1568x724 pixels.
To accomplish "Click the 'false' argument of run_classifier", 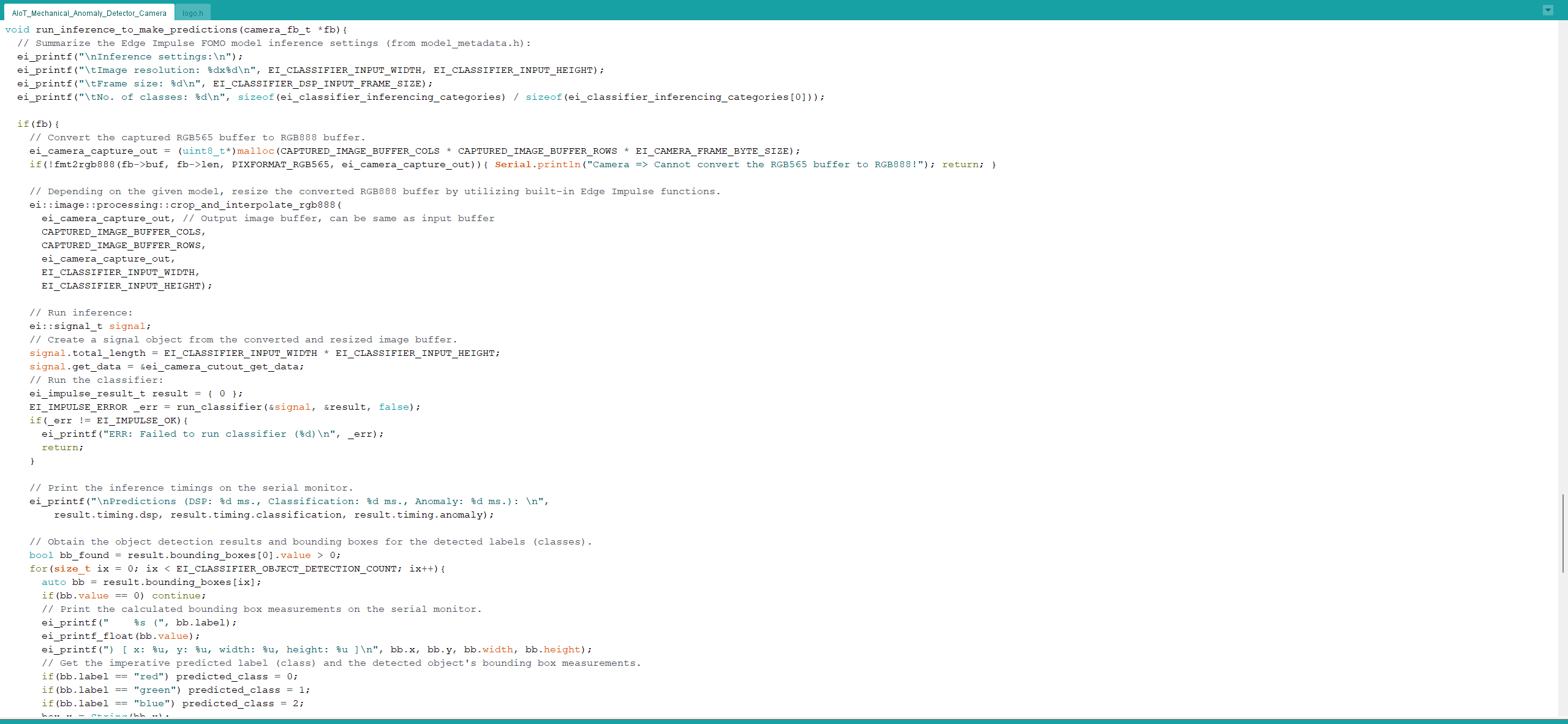I will pos(393,407).
